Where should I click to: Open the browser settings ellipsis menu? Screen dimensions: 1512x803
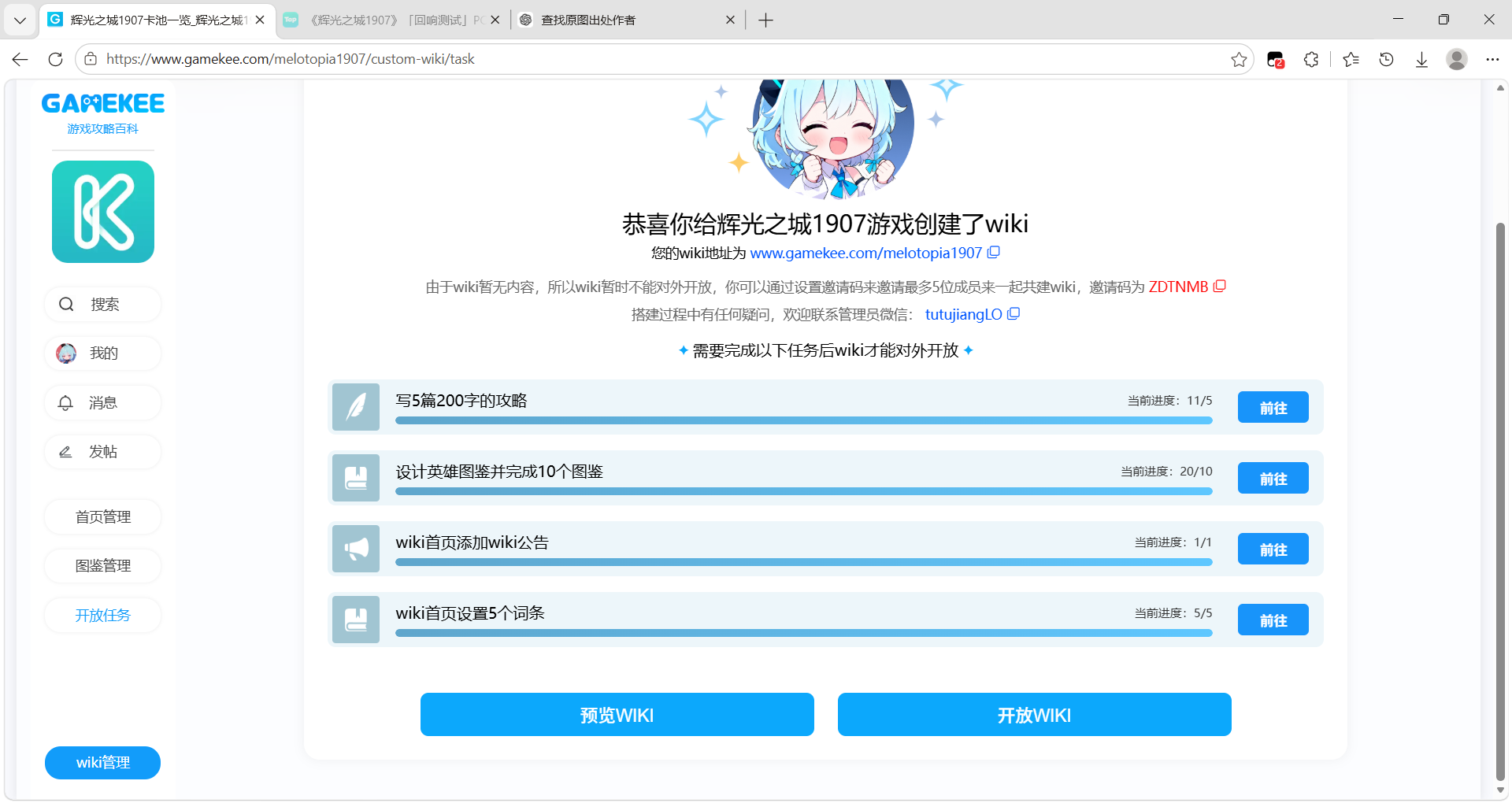(x=1492, y=59)
